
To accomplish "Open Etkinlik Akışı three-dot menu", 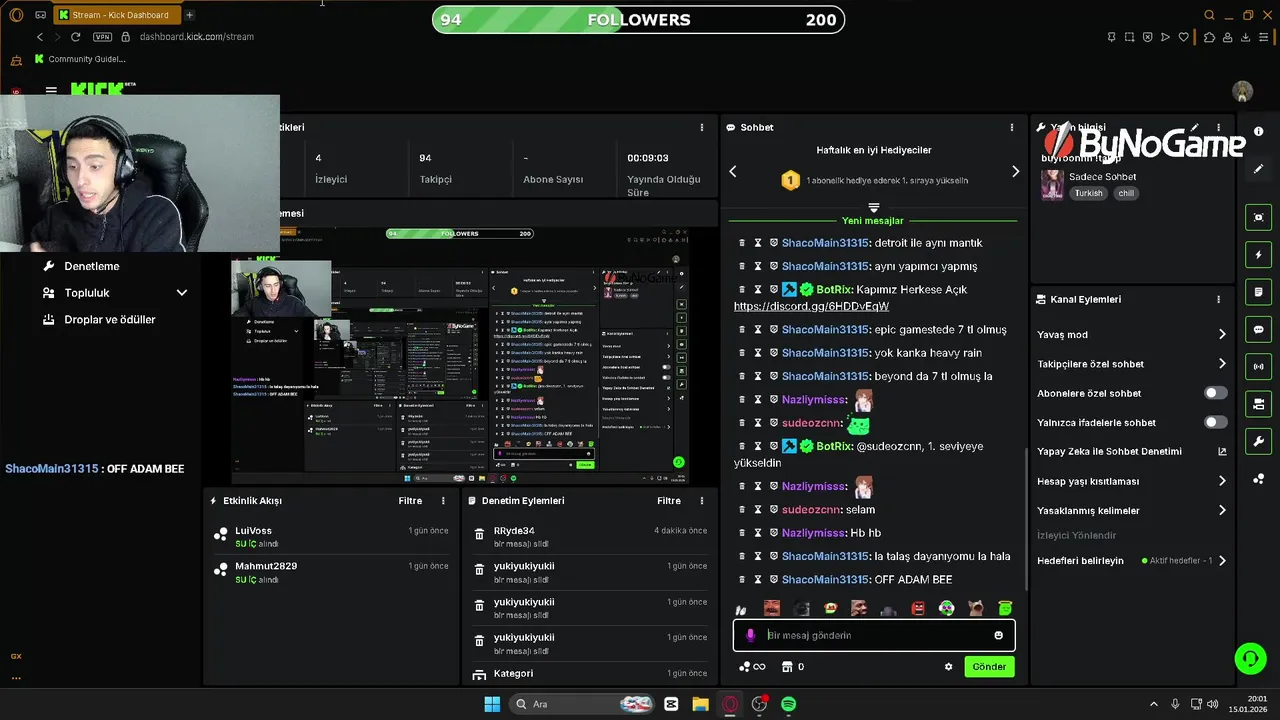I will [x=443, y=501].
